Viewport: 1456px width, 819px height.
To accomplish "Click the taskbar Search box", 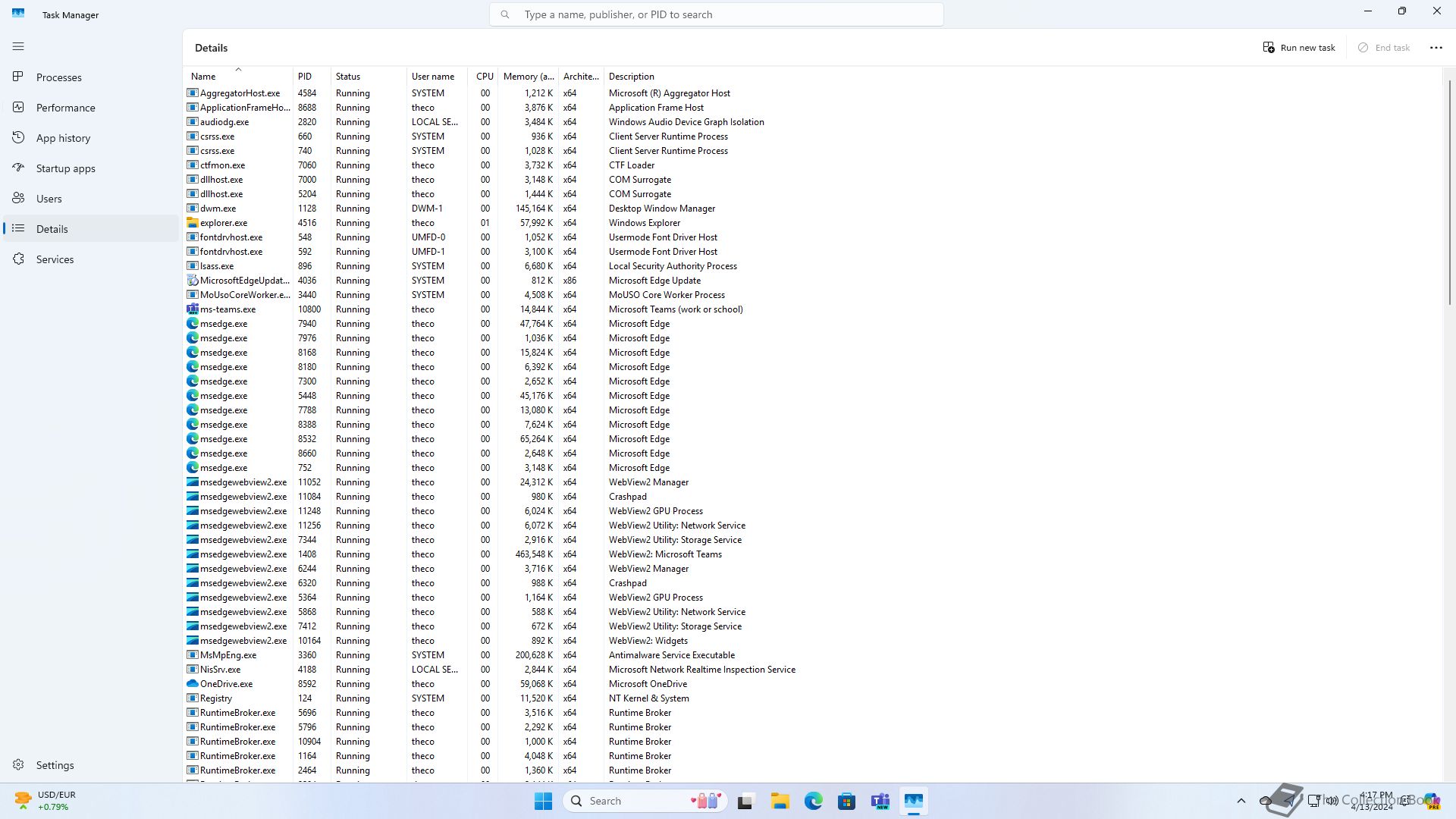I will [x=645, y=801].
